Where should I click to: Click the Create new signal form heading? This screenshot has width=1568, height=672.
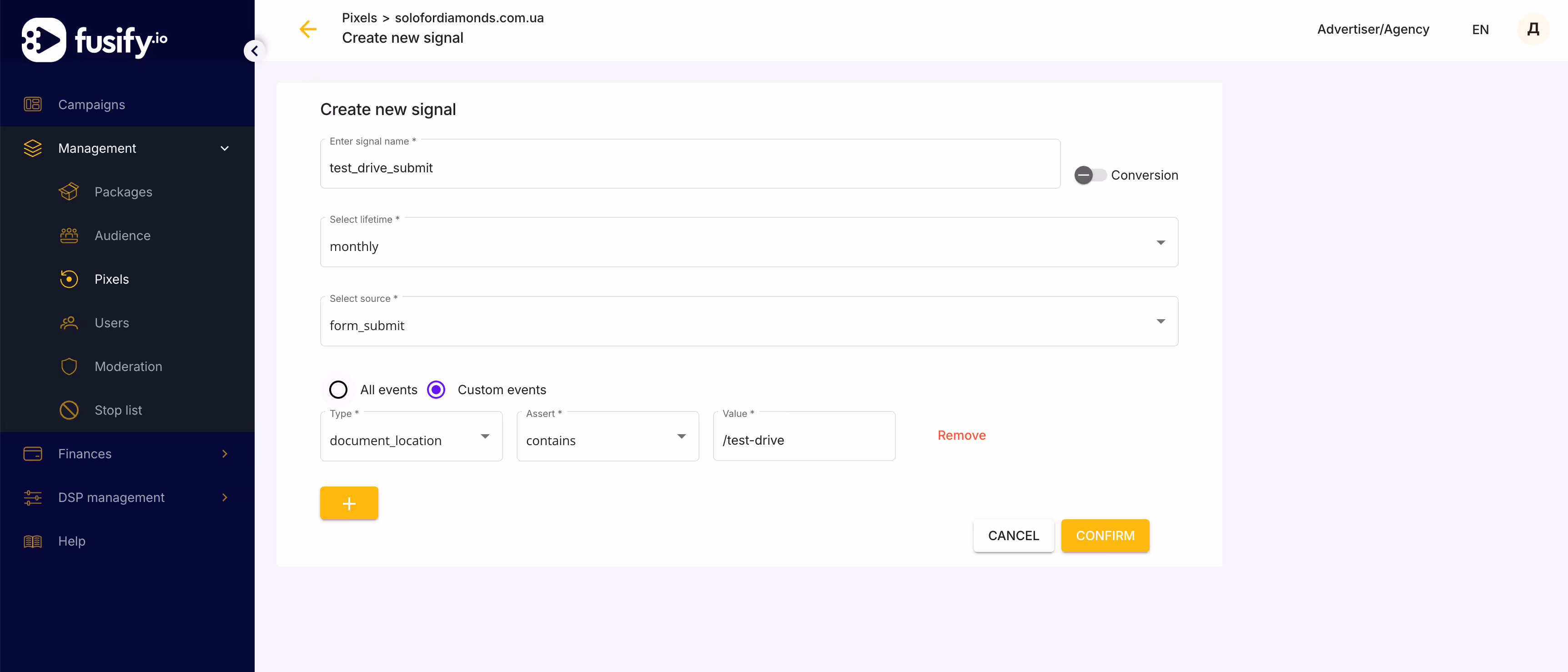388,110
